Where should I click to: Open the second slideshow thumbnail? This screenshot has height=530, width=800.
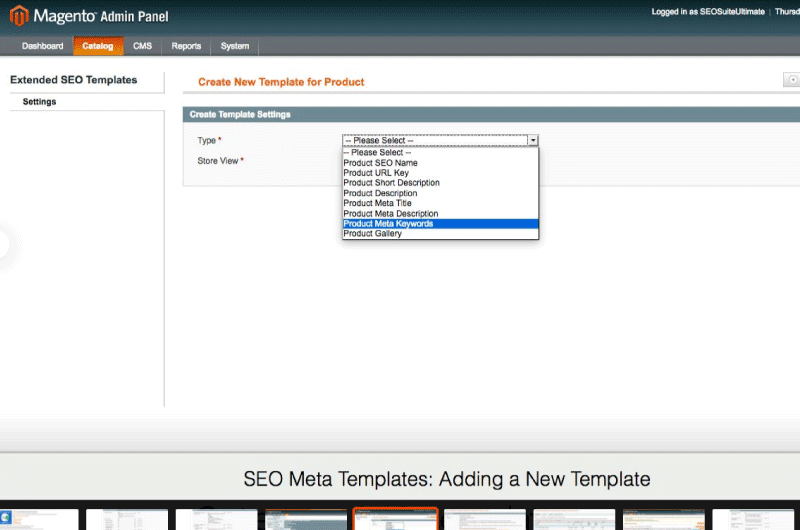tap(127, 519)
